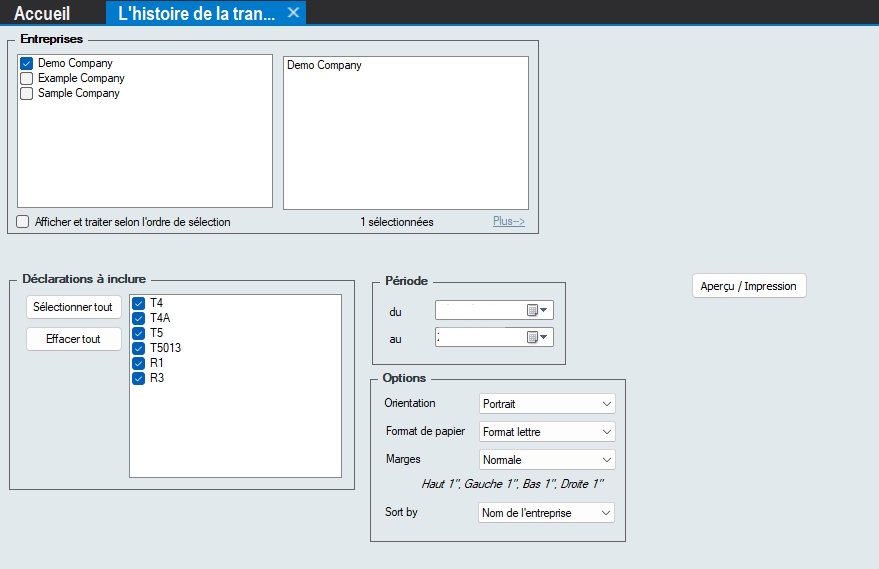This screenshot has width=879, height=569.
Task: Select the L'histoire de la transmission tab
Action: click(x=195, y=13)
